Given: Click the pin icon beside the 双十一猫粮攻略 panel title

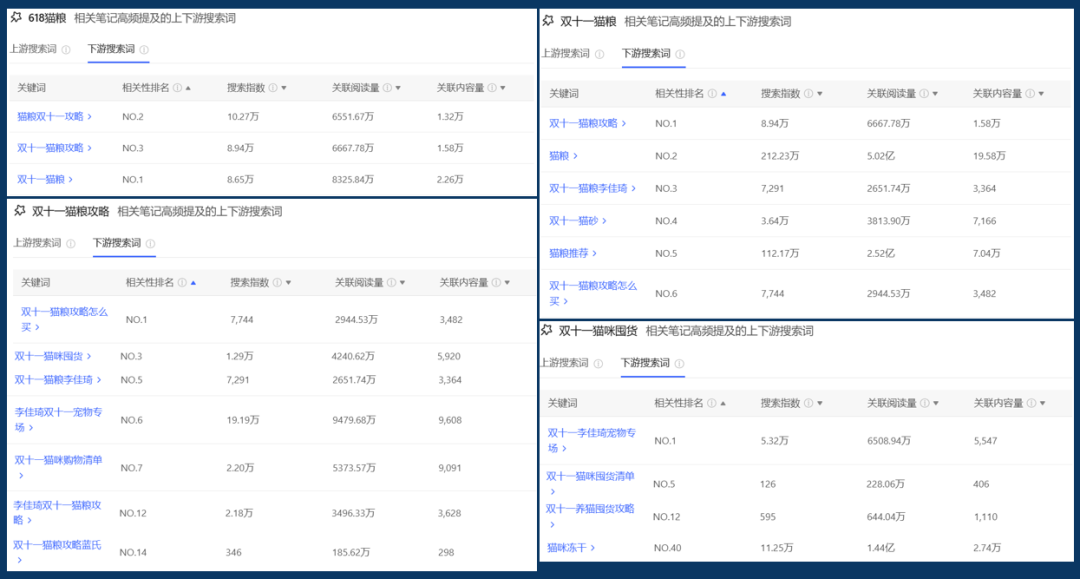Looking at the screenshot, I should pos(19,211).
